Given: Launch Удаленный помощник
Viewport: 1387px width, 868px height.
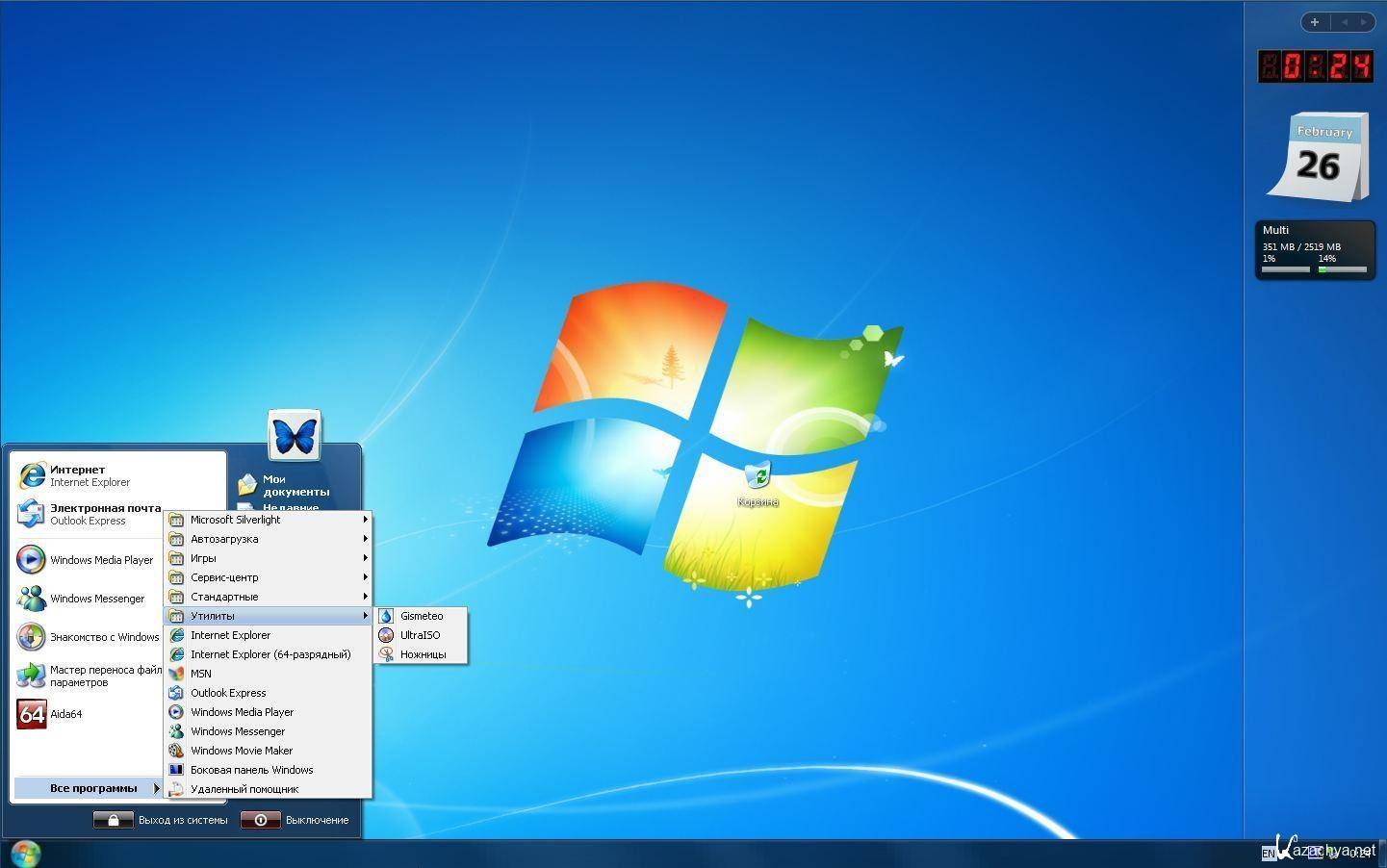Looking at the screenshot, I should 269,789.
